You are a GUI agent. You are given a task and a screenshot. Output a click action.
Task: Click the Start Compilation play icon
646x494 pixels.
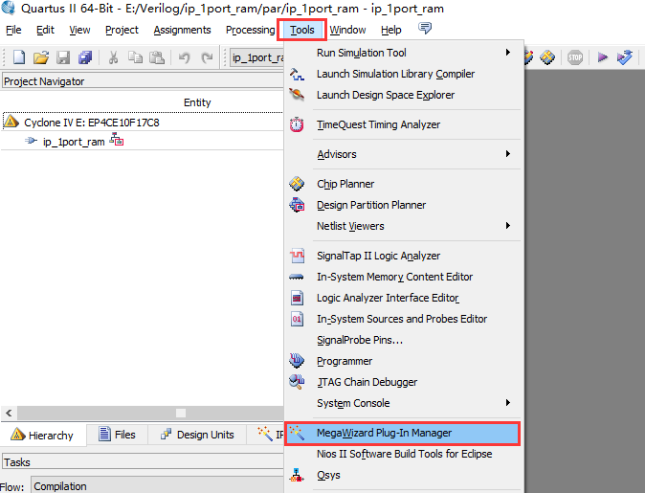pyautogui.click(x=602, y=57)
